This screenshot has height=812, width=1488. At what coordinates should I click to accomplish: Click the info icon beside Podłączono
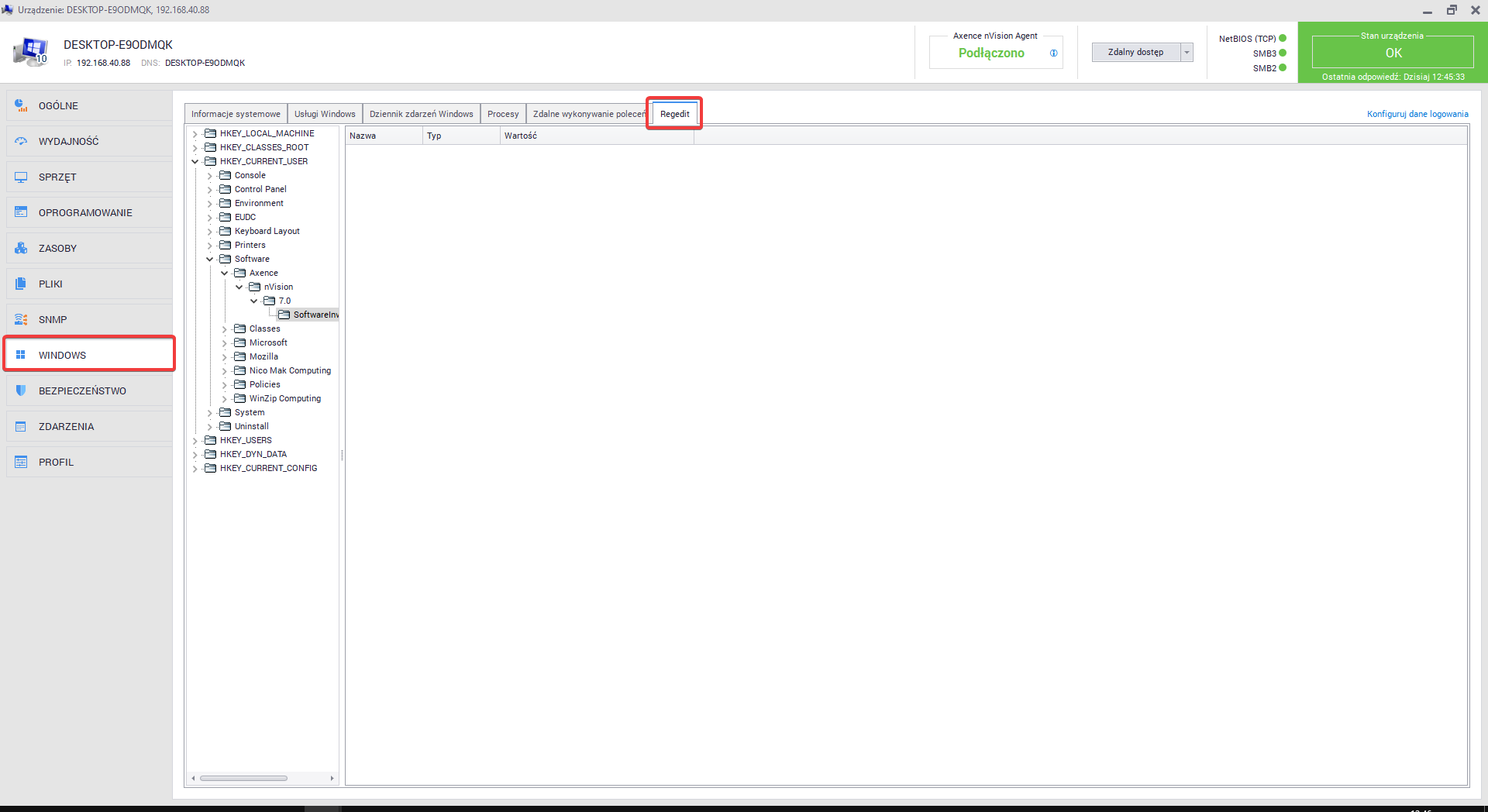(1053, 53)
